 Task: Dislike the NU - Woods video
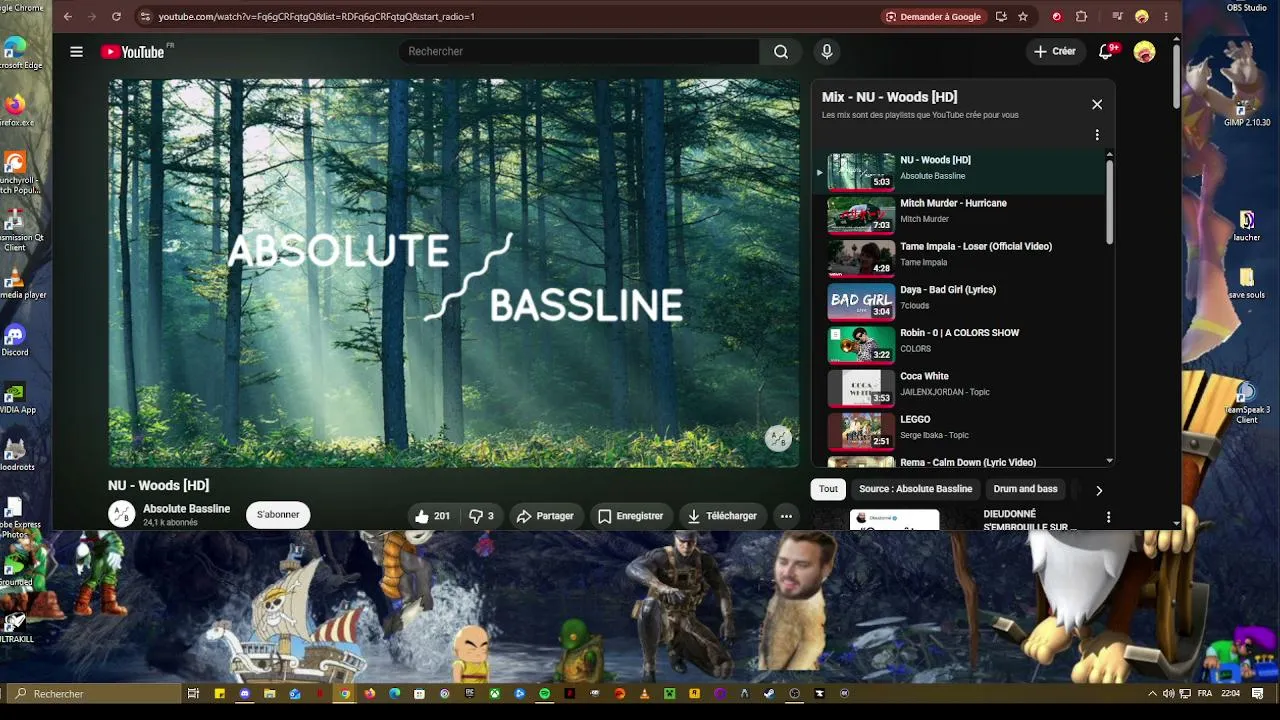[481, 516]
